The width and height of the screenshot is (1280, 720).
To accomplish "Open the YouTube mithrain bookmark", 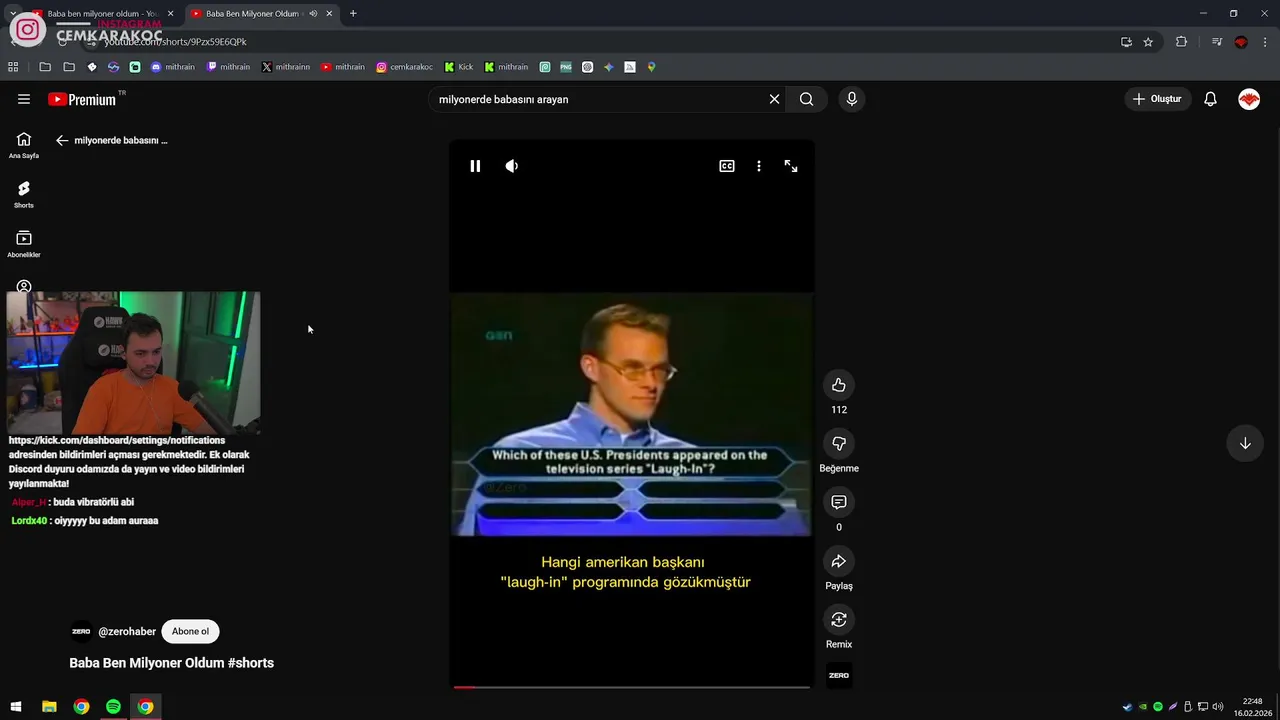I will (343, 67).
